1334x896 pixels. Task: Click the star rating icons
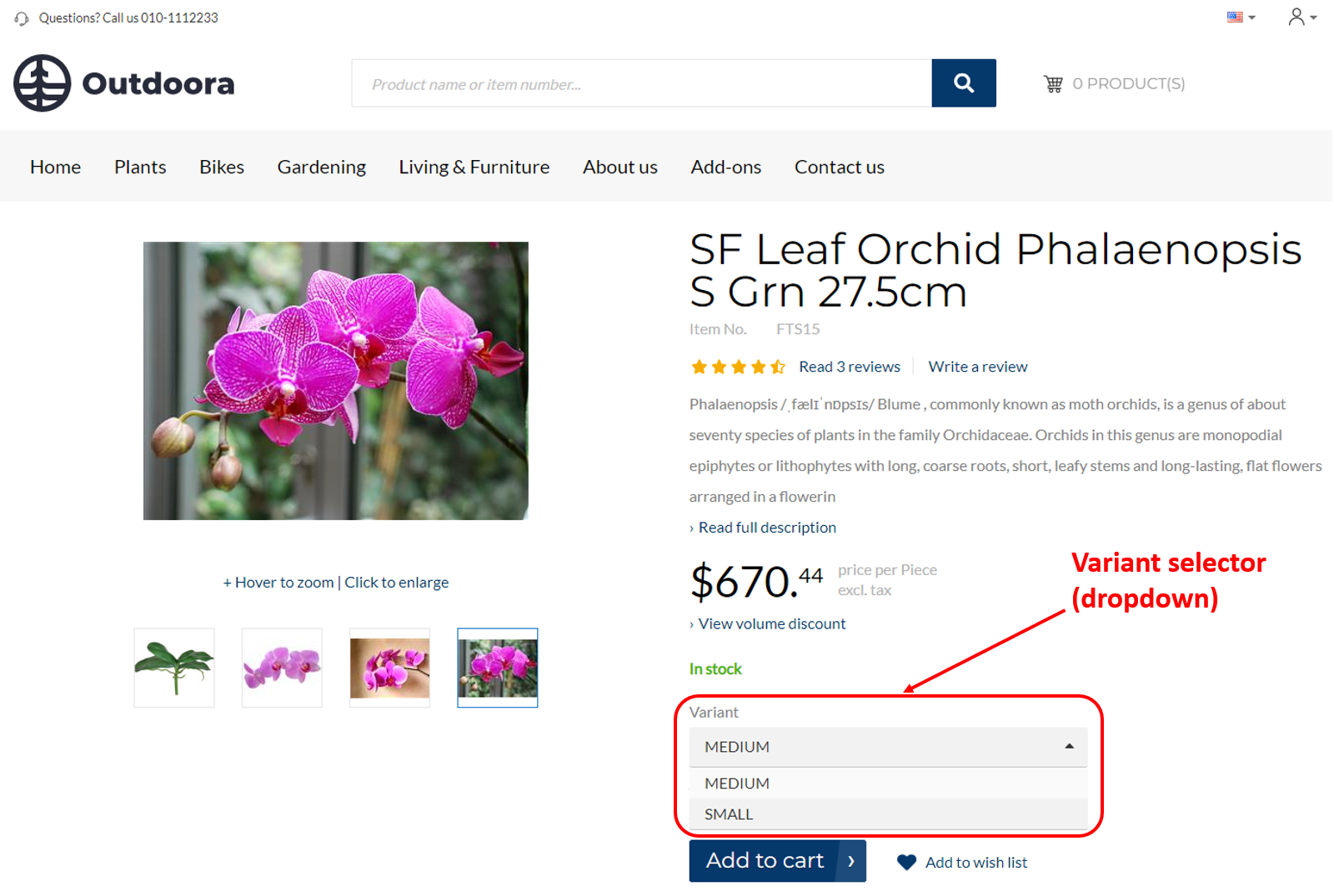click(737, 367)
